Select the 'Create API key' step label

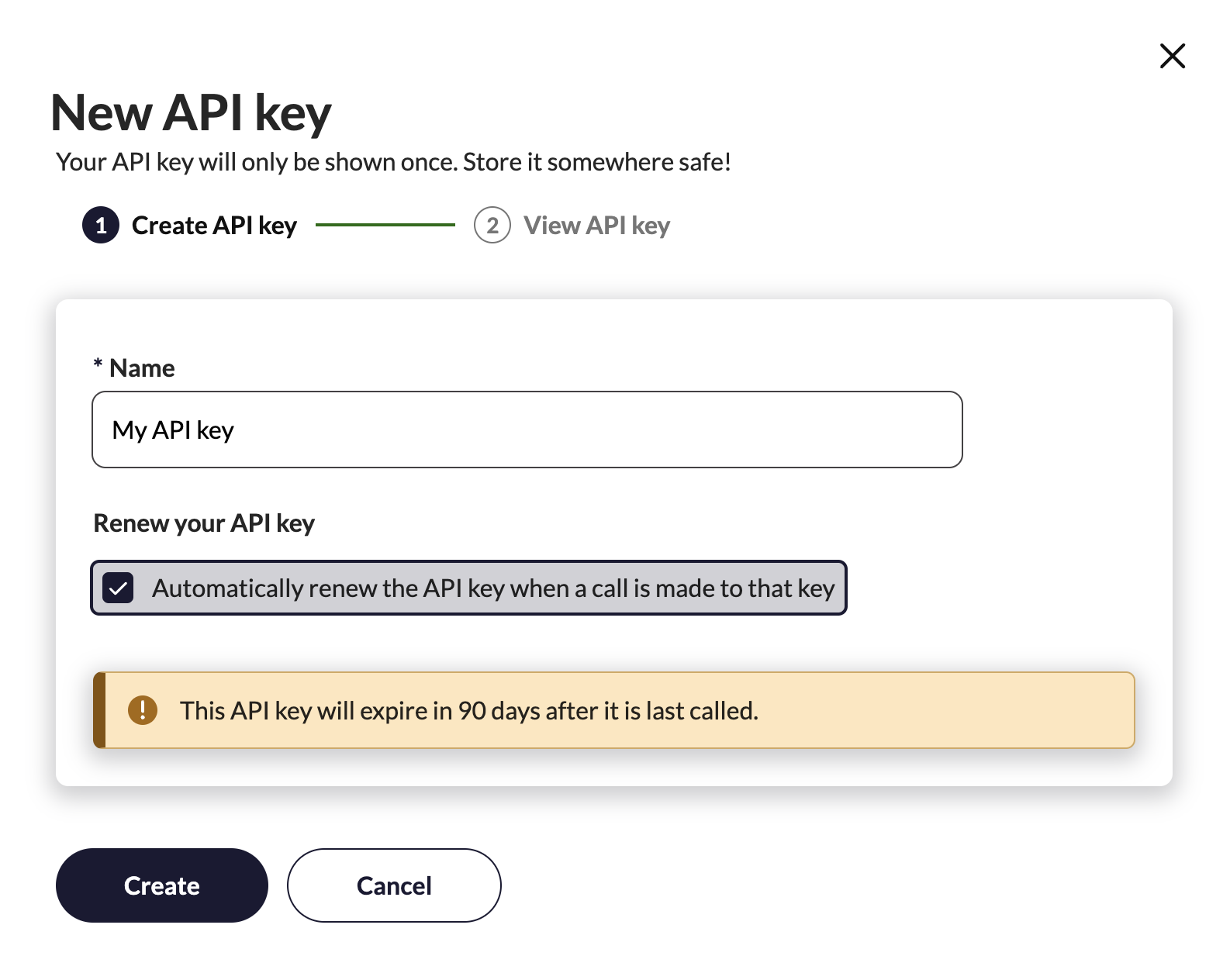pos(214,226)
